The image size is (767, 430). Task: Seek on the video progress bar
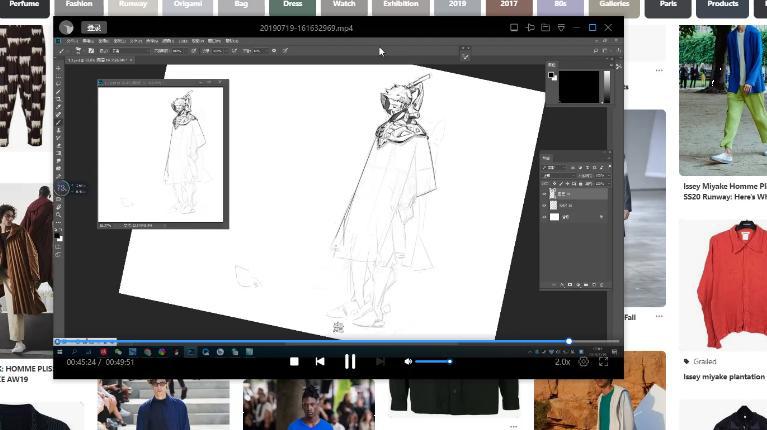337,341
